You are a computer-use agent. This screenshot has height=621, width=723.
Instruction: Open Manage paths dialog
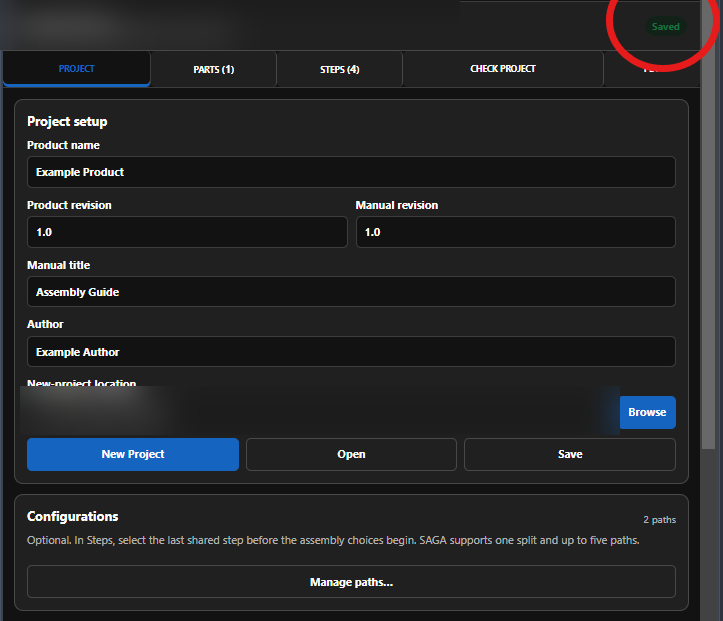pyautogui.click(x=351, y=582)
